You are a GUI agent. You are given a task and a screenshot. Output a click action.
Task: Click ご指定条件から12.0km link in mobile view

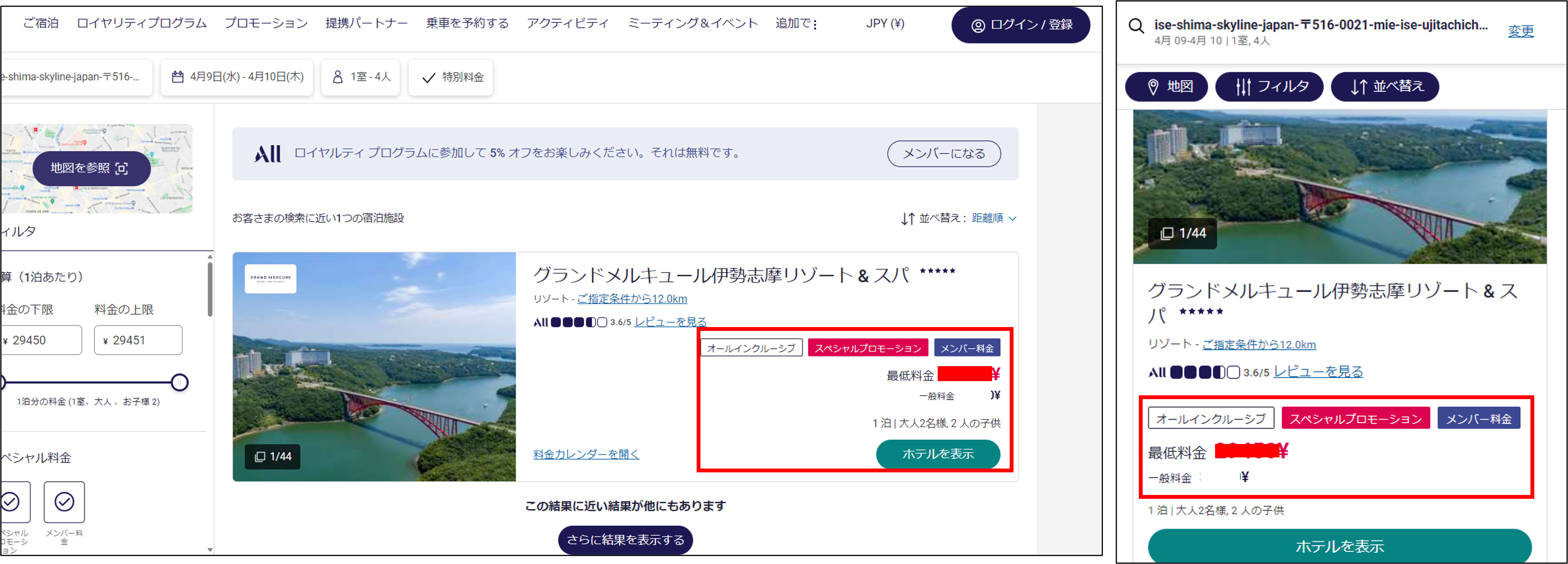1259,345
